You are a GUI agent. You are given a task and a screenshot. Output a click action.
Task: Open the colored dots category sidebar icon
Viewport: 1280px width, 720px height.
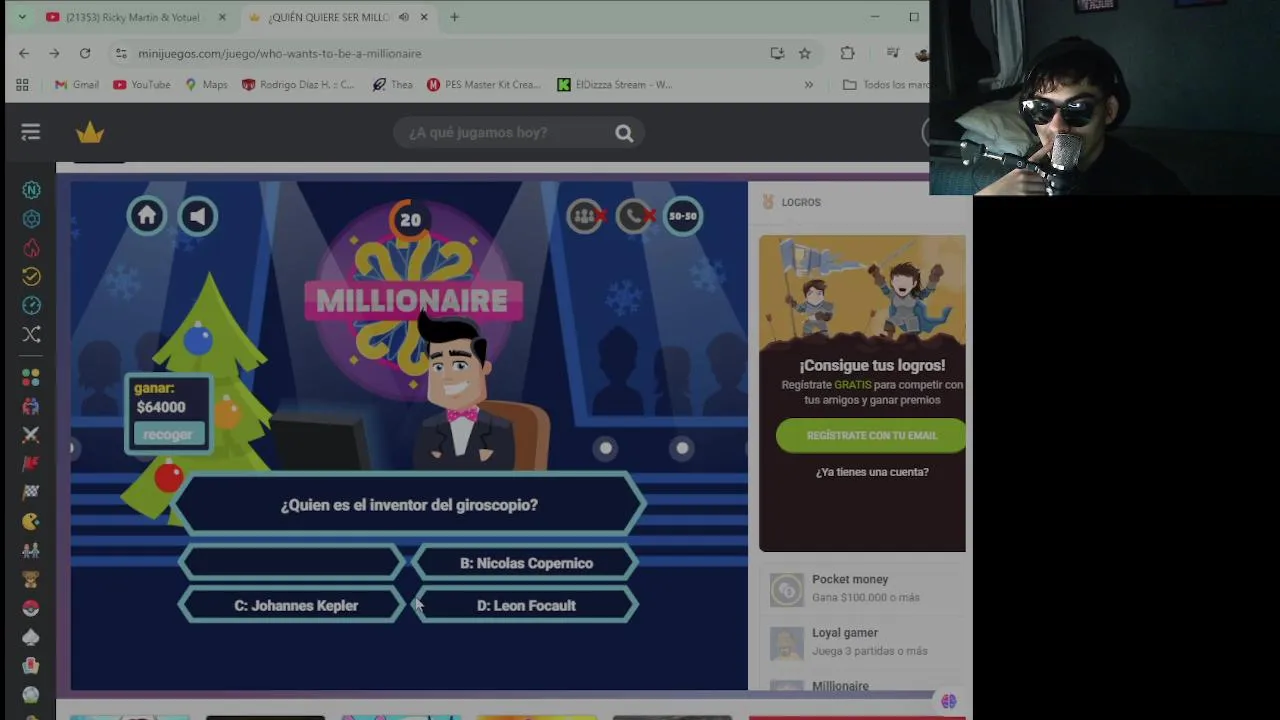tap(31, 377)
